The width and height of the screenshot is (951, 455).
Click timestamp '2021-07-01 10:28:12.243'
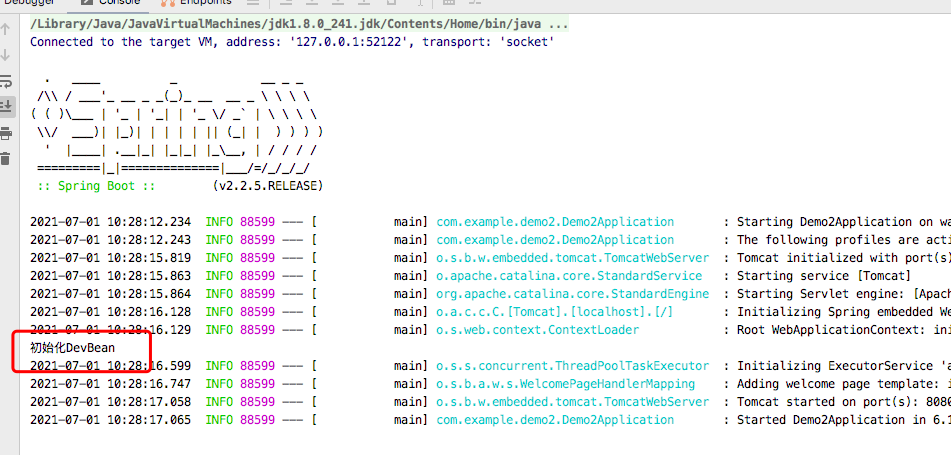[x=110, y=240]
